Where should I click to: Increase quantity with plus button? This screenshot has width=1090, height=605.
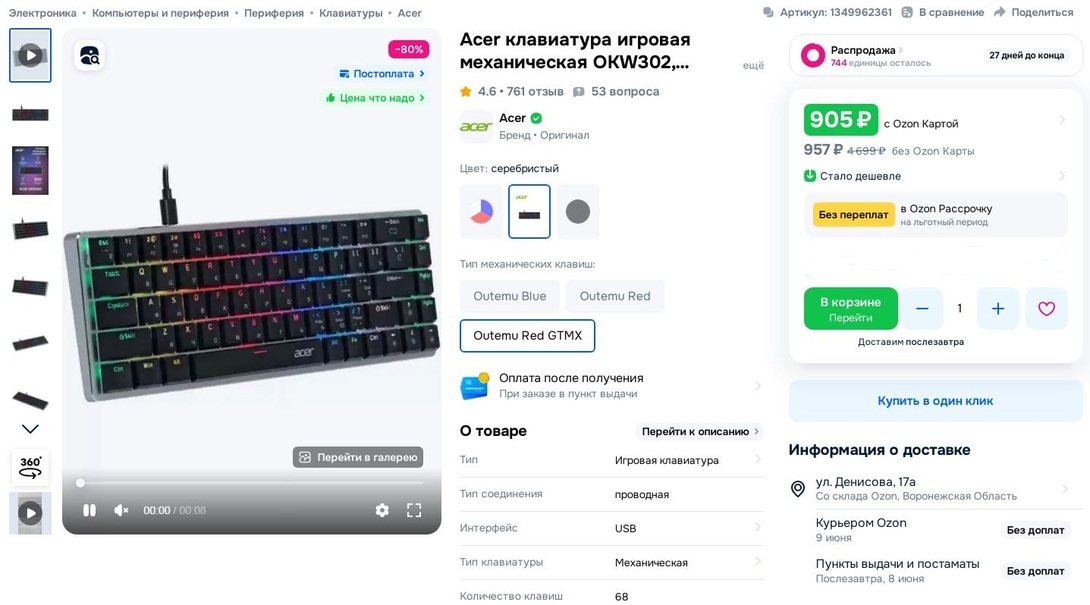click(998, 308)
